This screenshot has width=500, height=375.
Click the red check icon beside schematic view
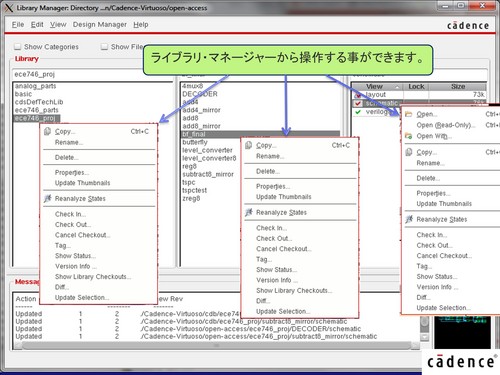(x=358, y=103)
